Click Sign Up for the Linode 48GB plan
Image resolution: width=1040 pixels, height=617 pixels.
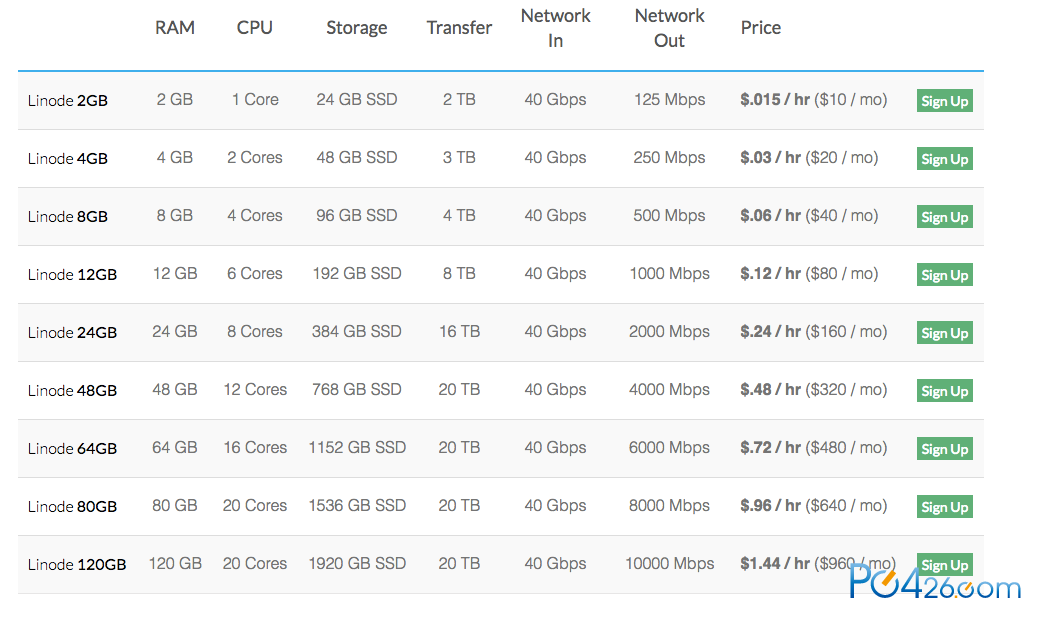point(944,391)
